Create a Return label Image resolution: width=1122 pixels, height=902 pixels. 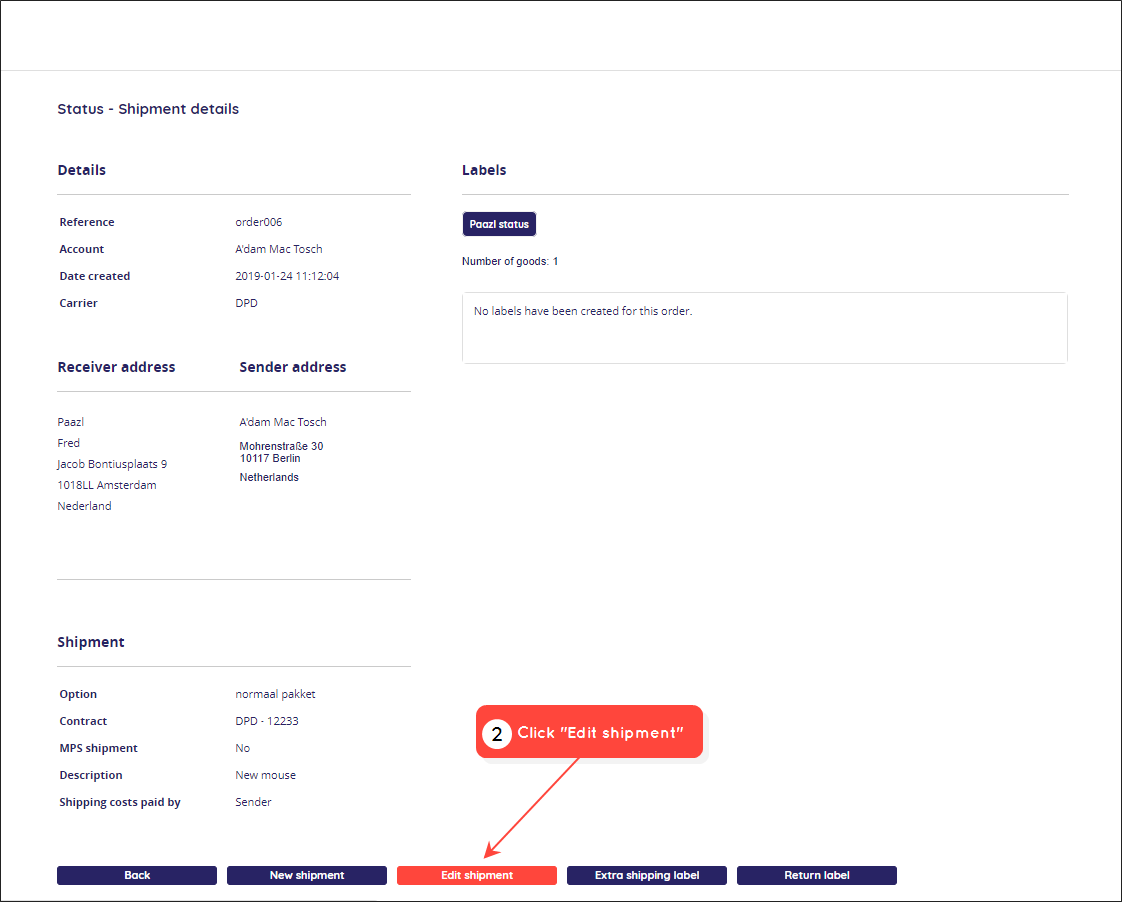(816, 875)
